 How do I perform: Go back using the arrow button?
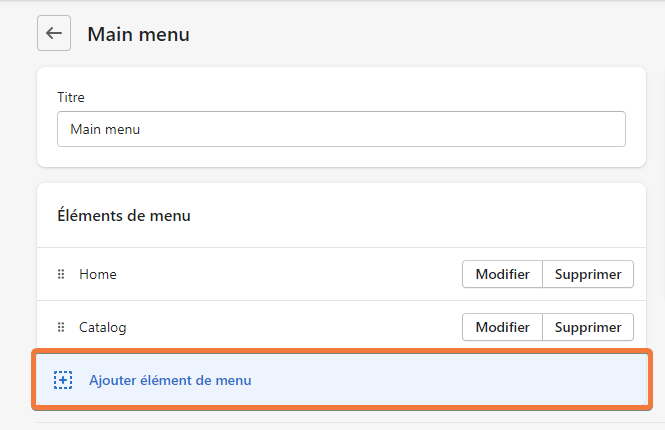click(x=54, y=33)
